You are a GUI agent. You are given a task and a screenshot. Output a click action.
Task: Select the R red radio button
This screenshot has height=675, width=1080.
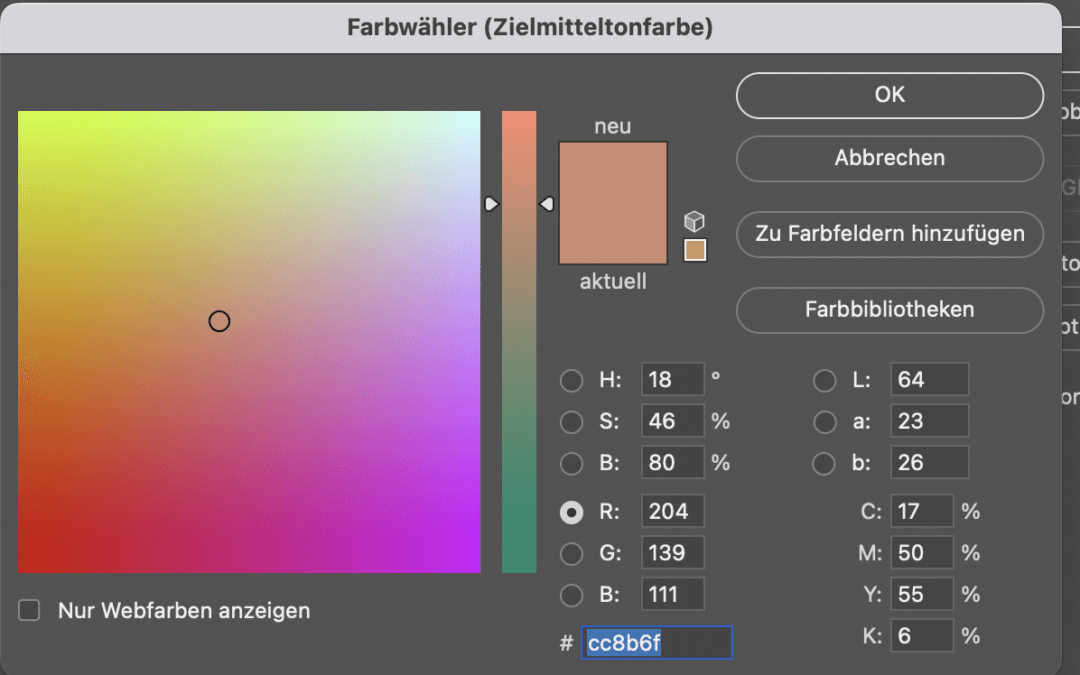click(571, 512)
